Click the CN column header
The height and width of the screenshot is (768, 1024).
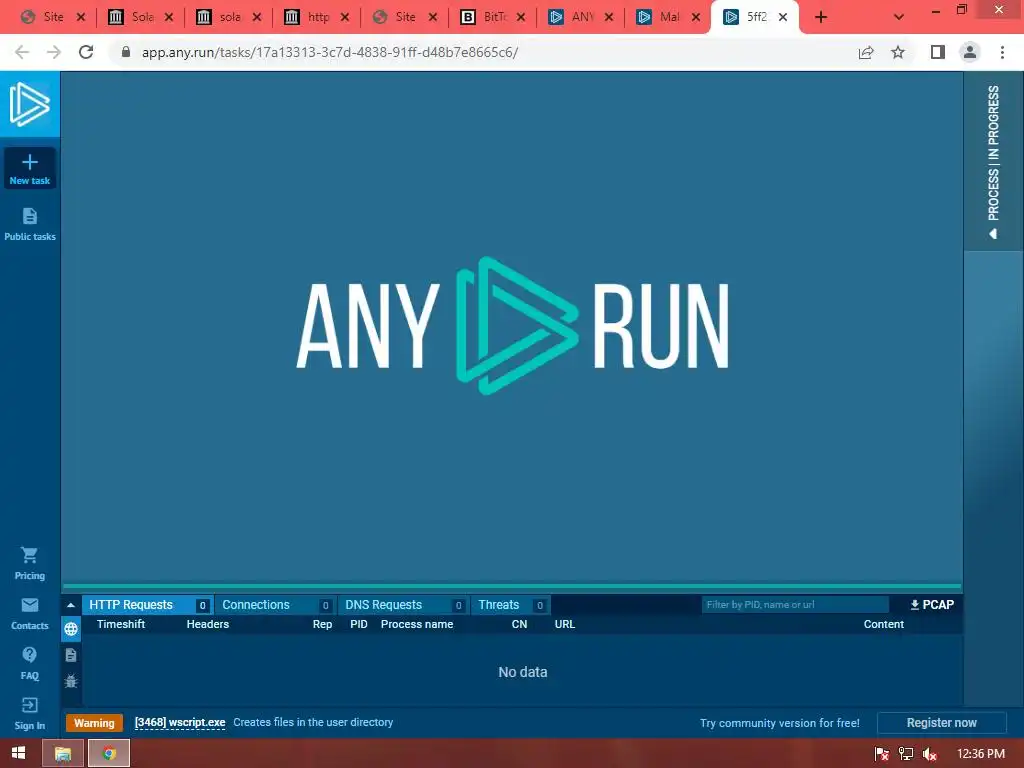point(519,624)
